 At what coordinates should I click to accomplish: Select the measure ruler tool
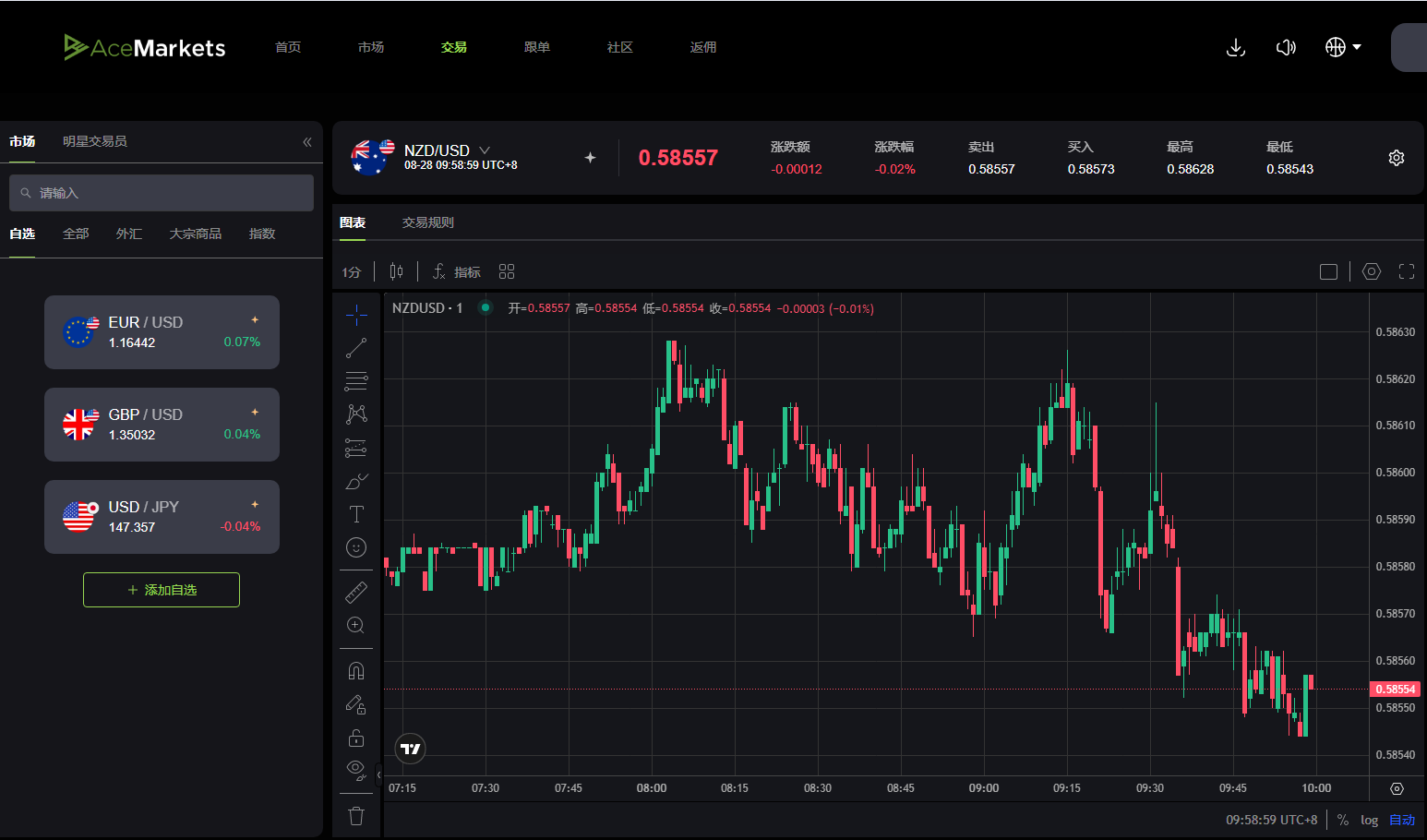coord(356,592)
